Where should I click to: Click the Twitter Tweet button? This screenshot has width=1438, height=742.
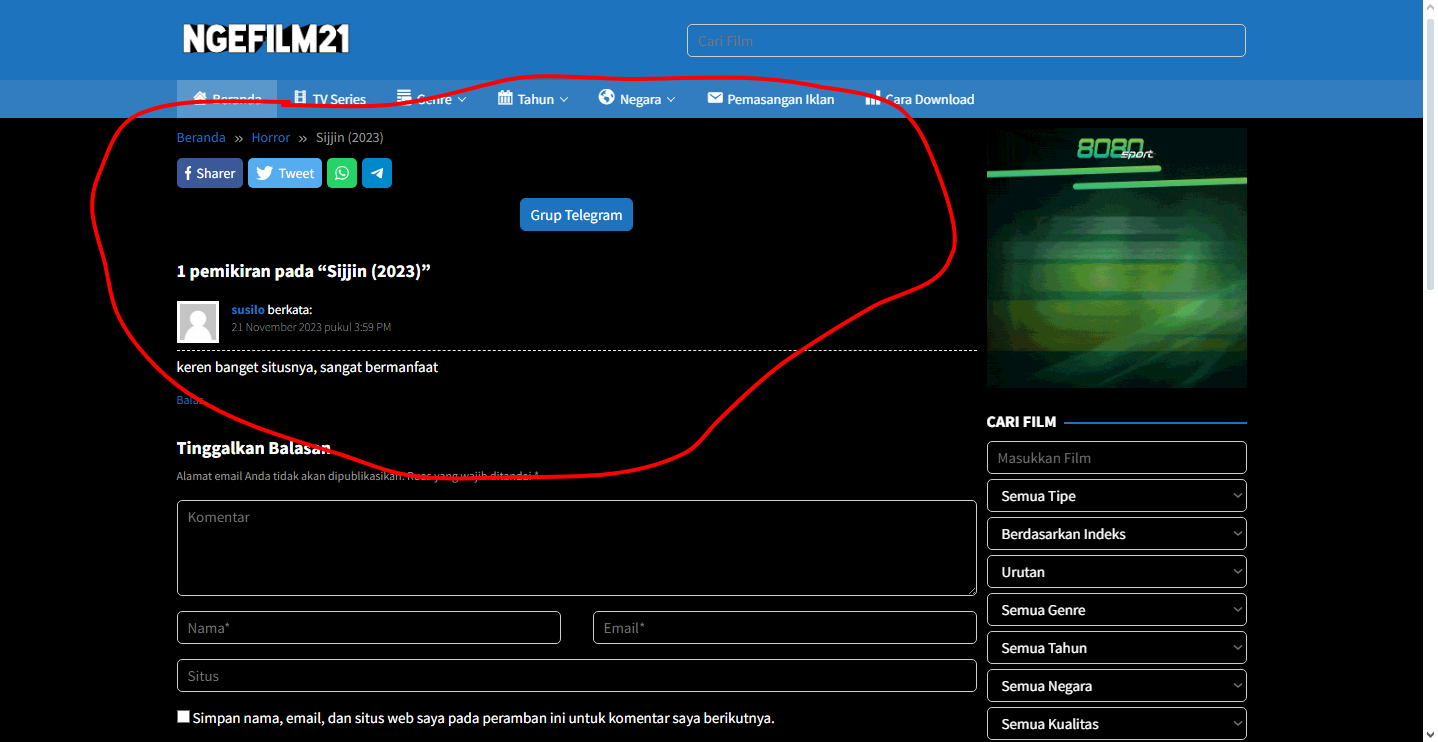285,173
